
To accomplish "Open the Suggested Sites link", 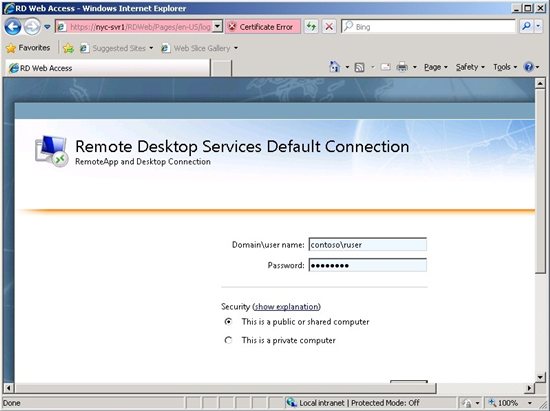I will tap(116, 48).
